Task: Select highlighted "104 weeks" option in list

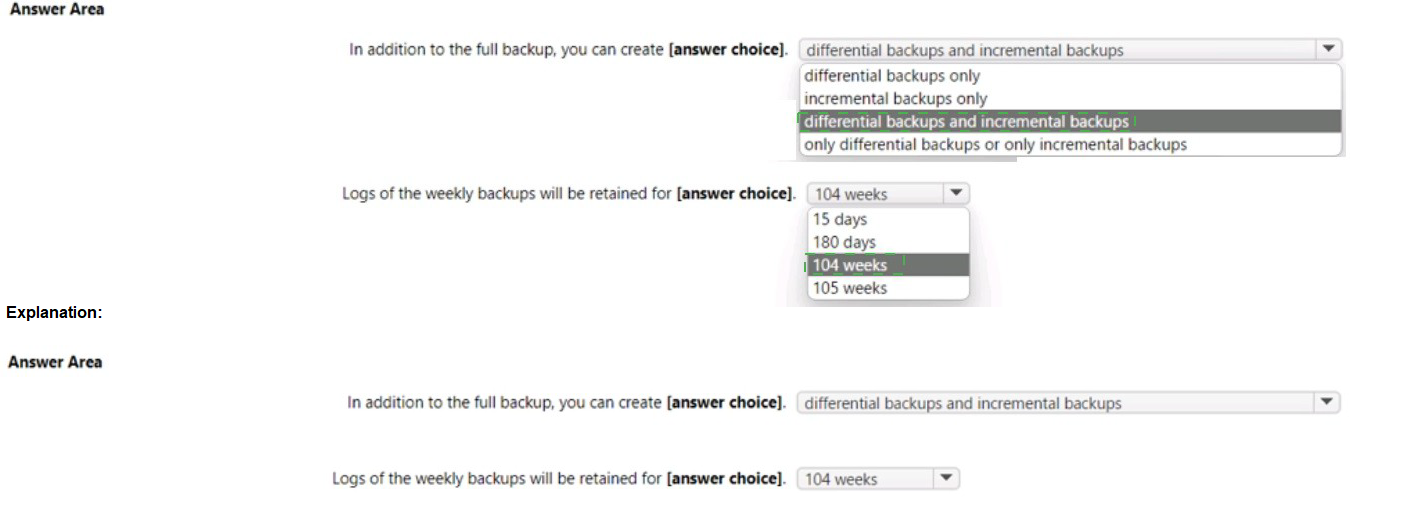Action: coord(850,265)
